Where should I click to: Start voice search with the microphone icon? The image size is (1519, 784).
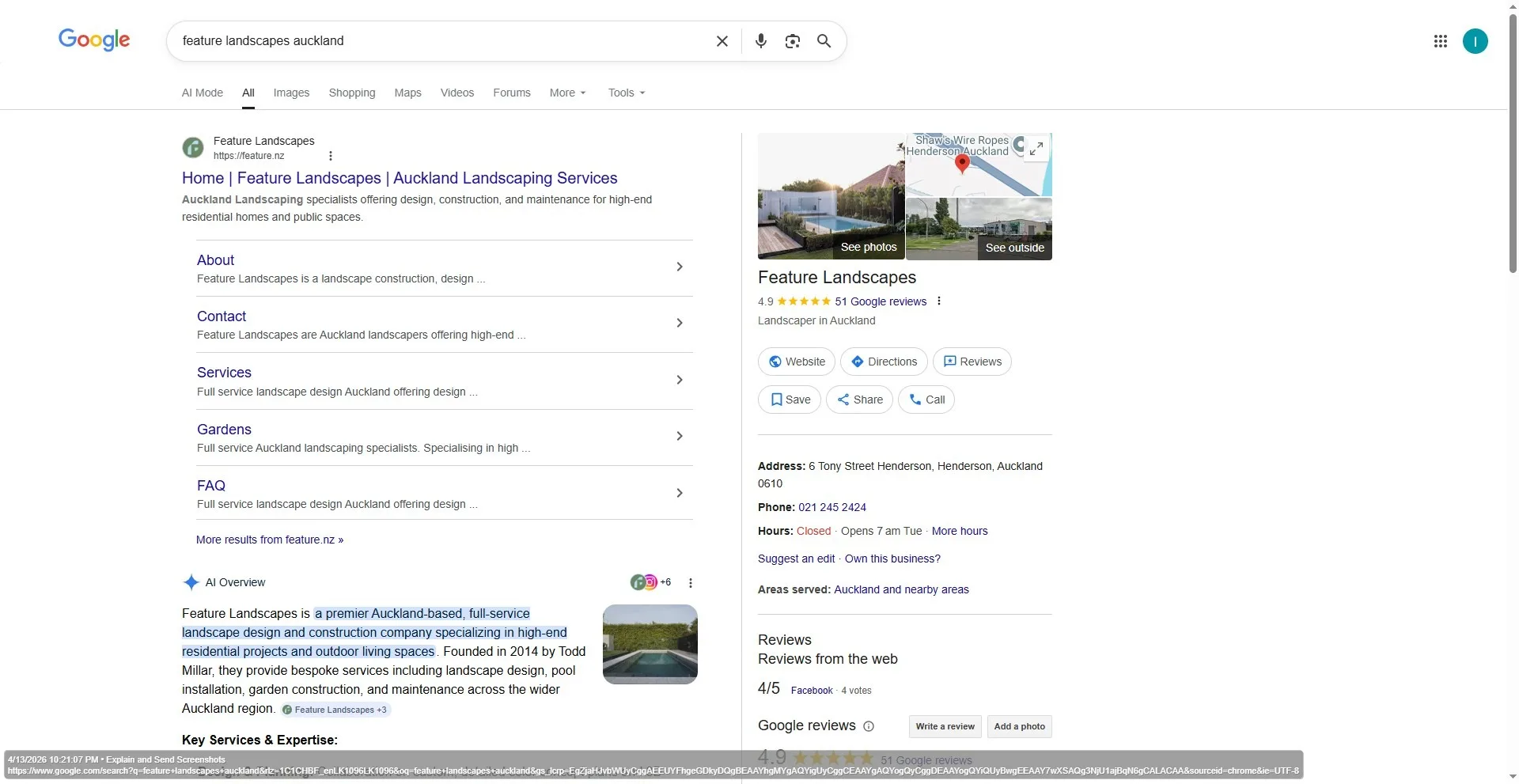(x=760, y=41)
